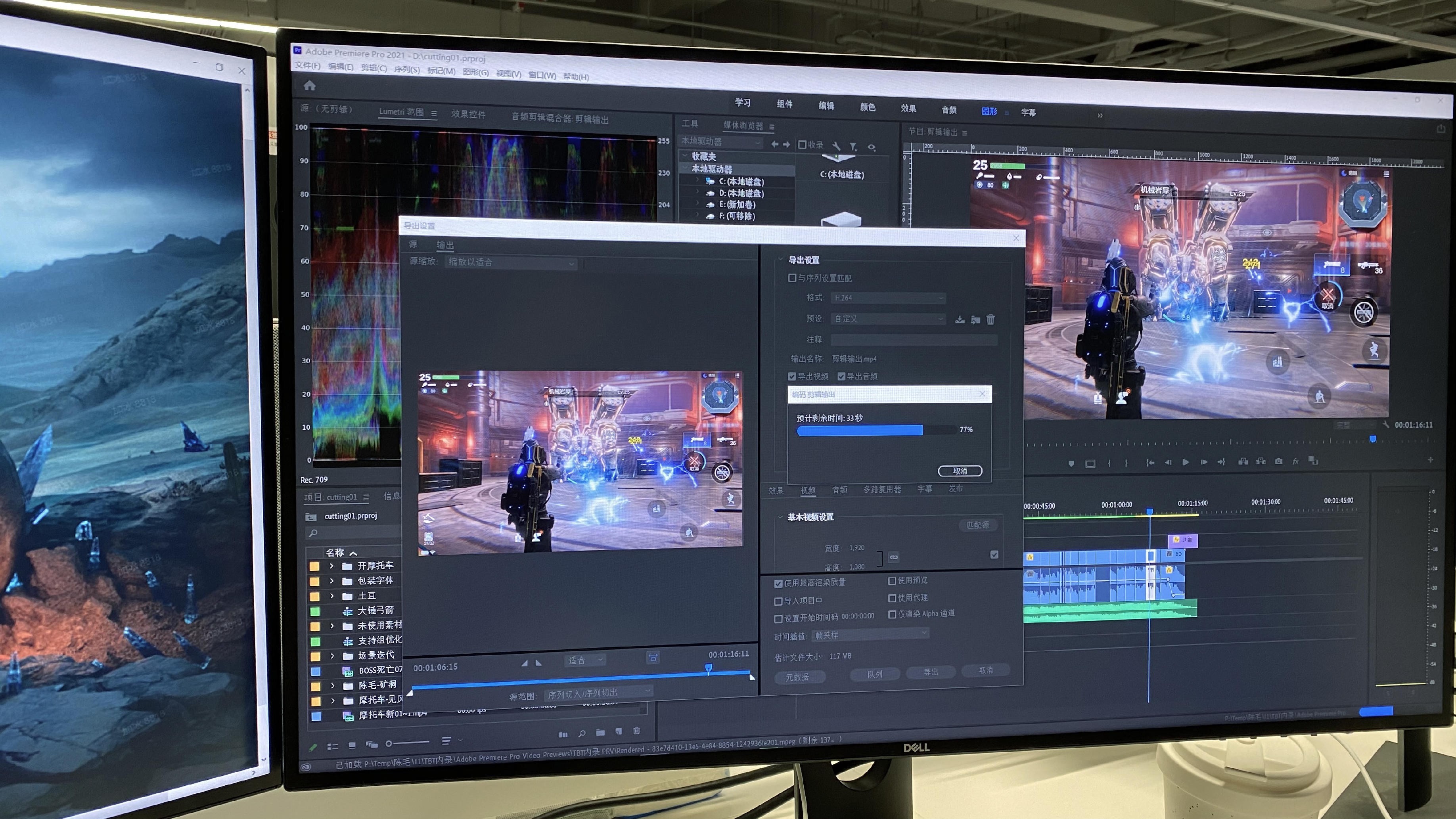Click the program monitor wrench settings icon
Image resolution: width=1456 pixels, height=819 pixels.
(1386, 425)
